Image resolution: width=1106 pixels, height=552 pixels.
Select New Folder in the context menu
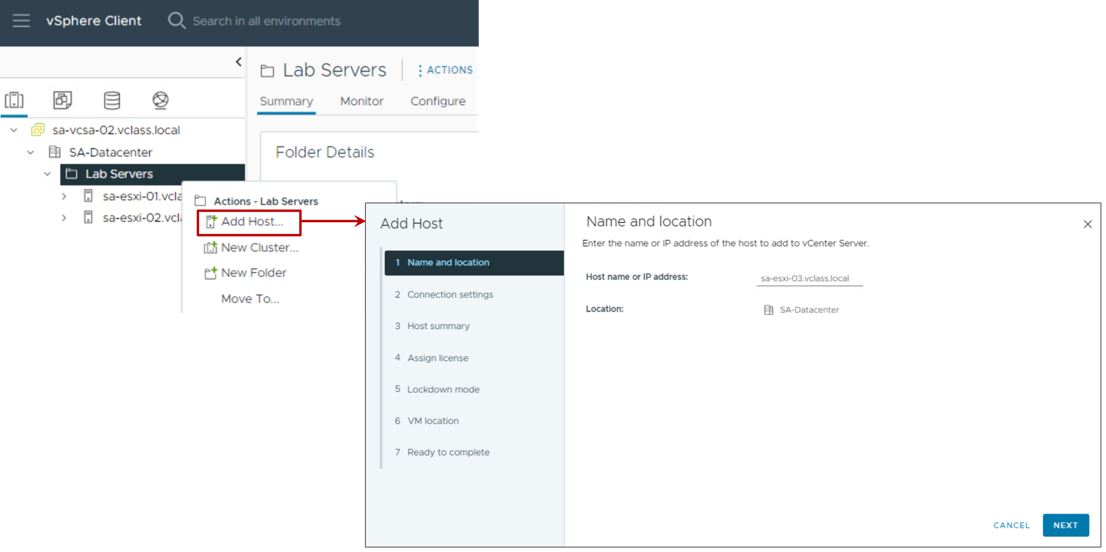[x=252, y=273]
